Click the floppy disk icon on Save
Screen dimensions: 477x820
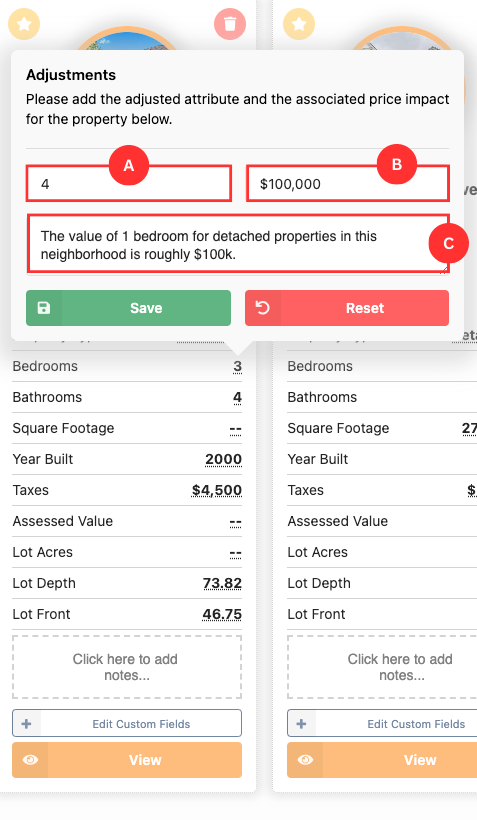[44, 308]
